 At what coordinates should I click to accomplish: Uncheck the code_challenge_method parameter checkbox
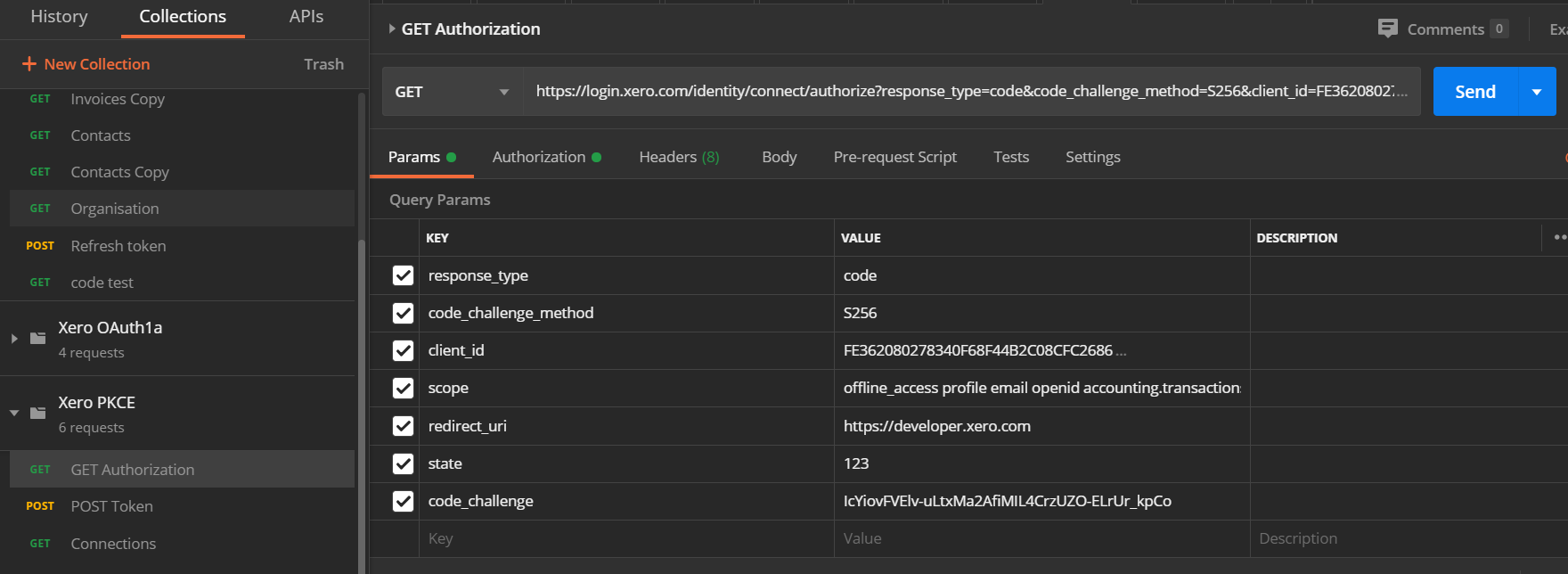point(403,313)
